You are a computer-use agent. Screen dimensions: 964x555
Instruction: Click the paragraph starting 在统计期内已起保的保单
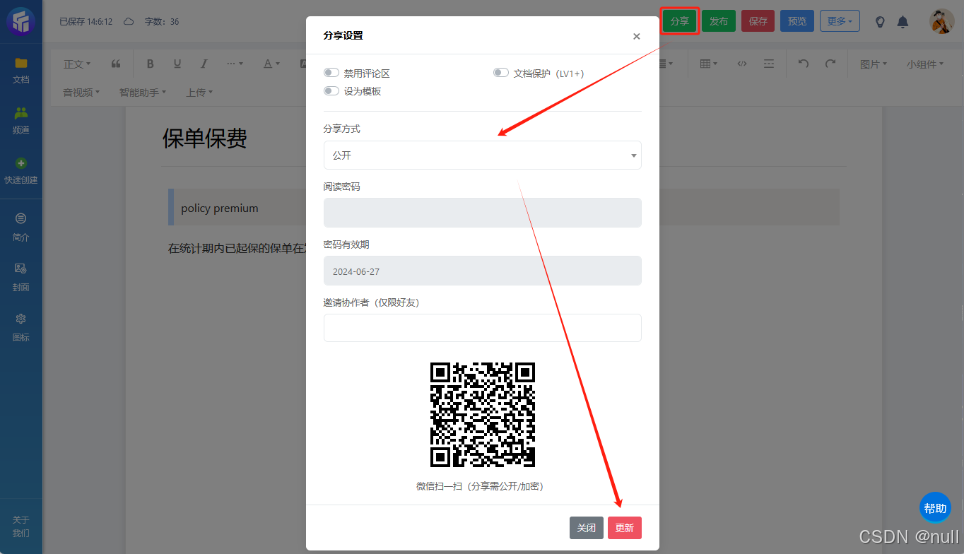point(237,248)
